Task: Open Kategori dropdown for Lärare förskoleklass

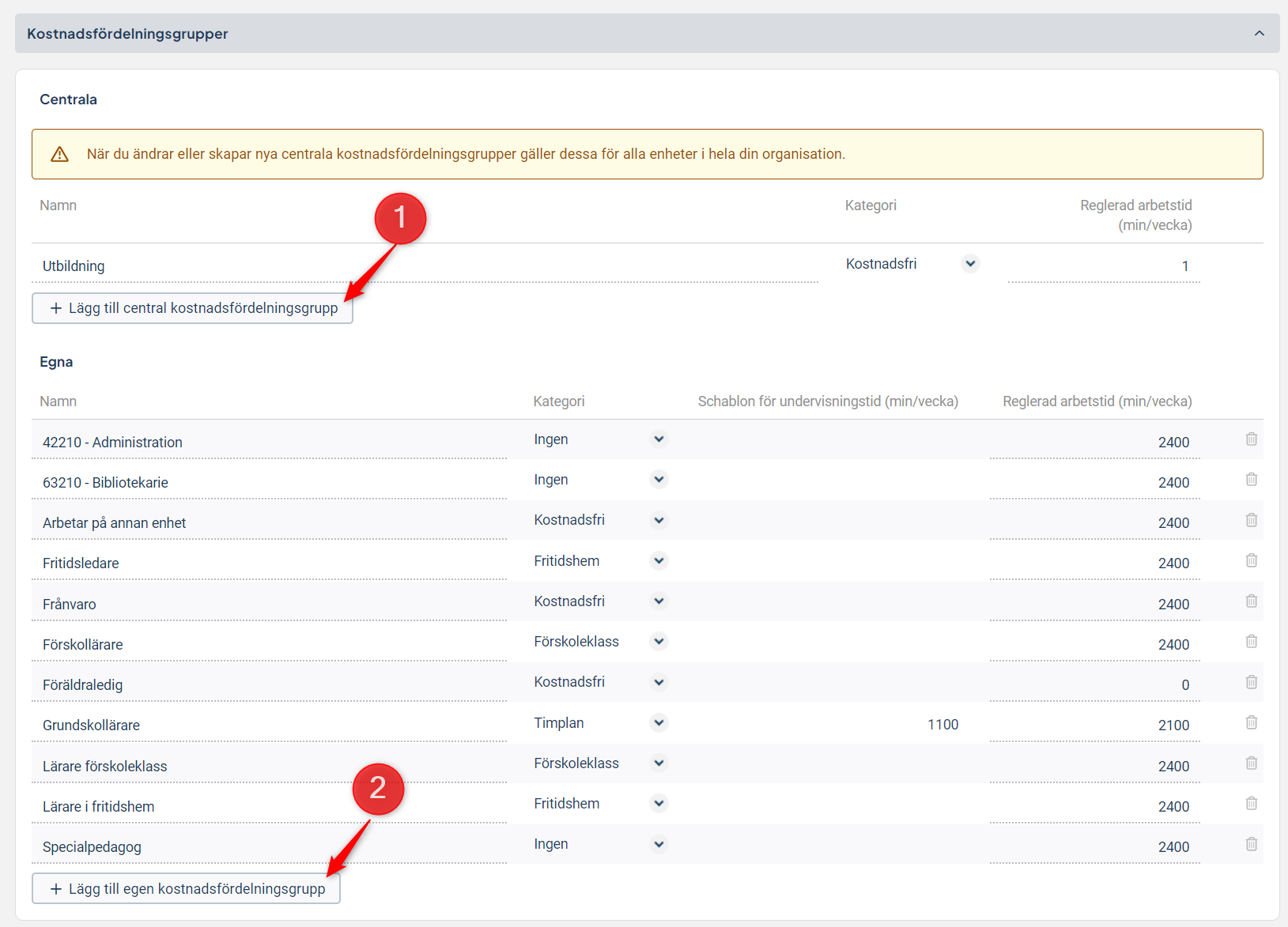Action: coord(659,763)
